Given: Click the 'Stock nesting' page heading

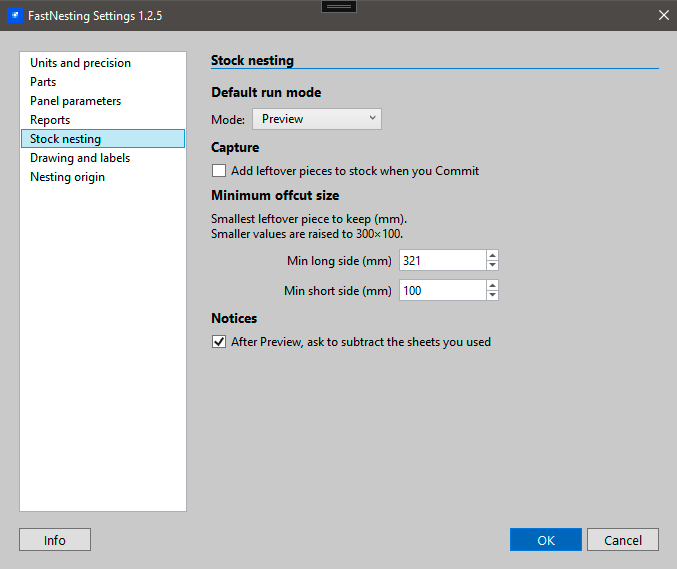Looking at the screenshot, I should point(252,60).
